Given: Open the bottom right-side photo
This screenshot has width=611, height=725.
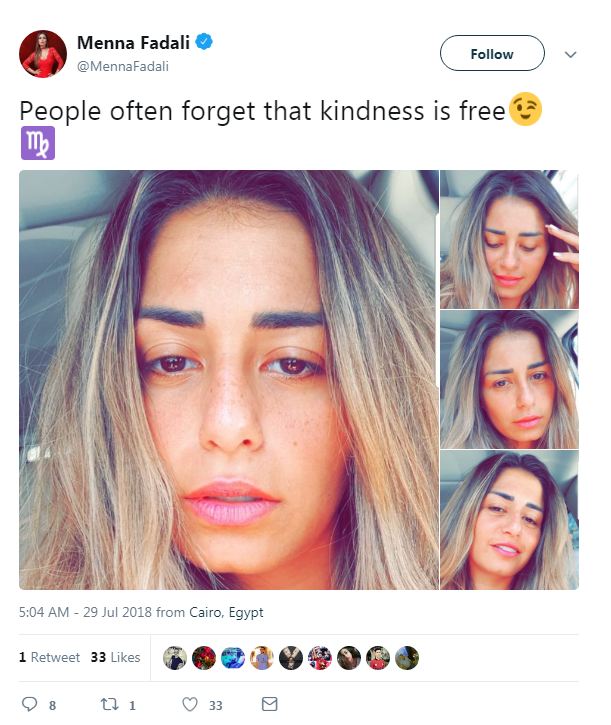Looking at the screenshot, I should coord(509,520).
